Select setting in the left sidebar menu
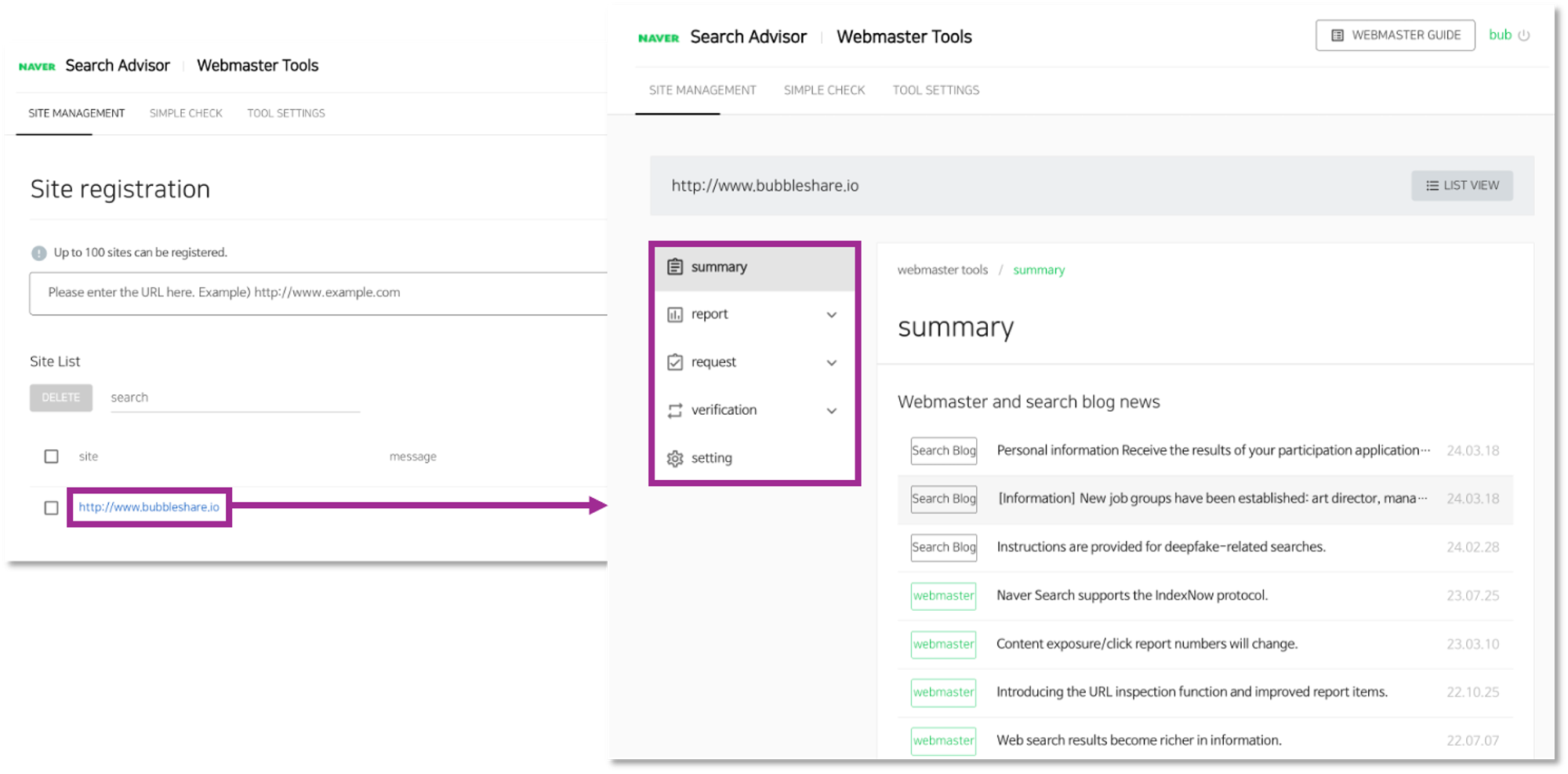Image resolution: width=1568 pixels, height=774 pixels. pos(754,458)
